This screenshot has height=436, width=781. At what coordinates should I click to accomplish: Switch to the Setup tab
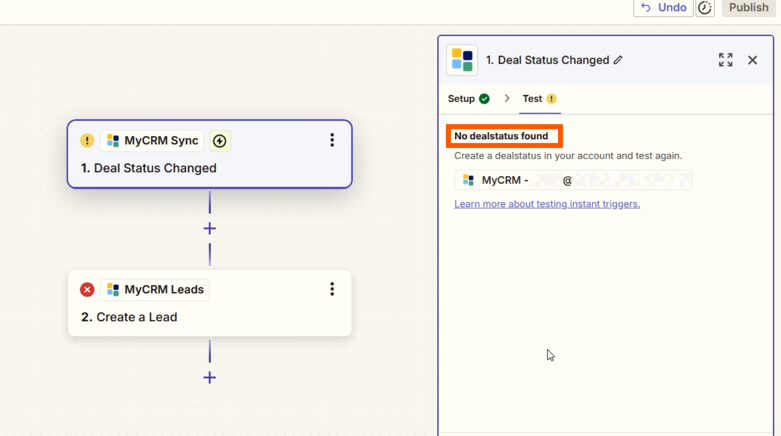pyautogui.click(x=468, y=99)
